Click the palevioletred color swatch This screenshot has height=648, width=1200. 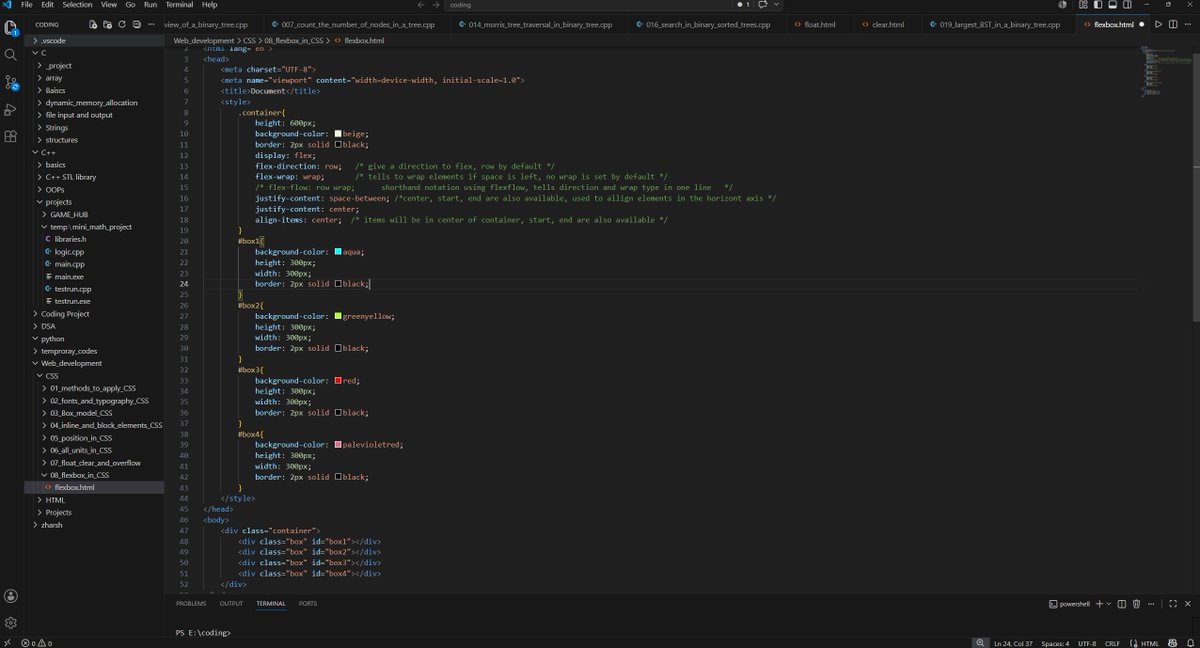click(338, 444)
